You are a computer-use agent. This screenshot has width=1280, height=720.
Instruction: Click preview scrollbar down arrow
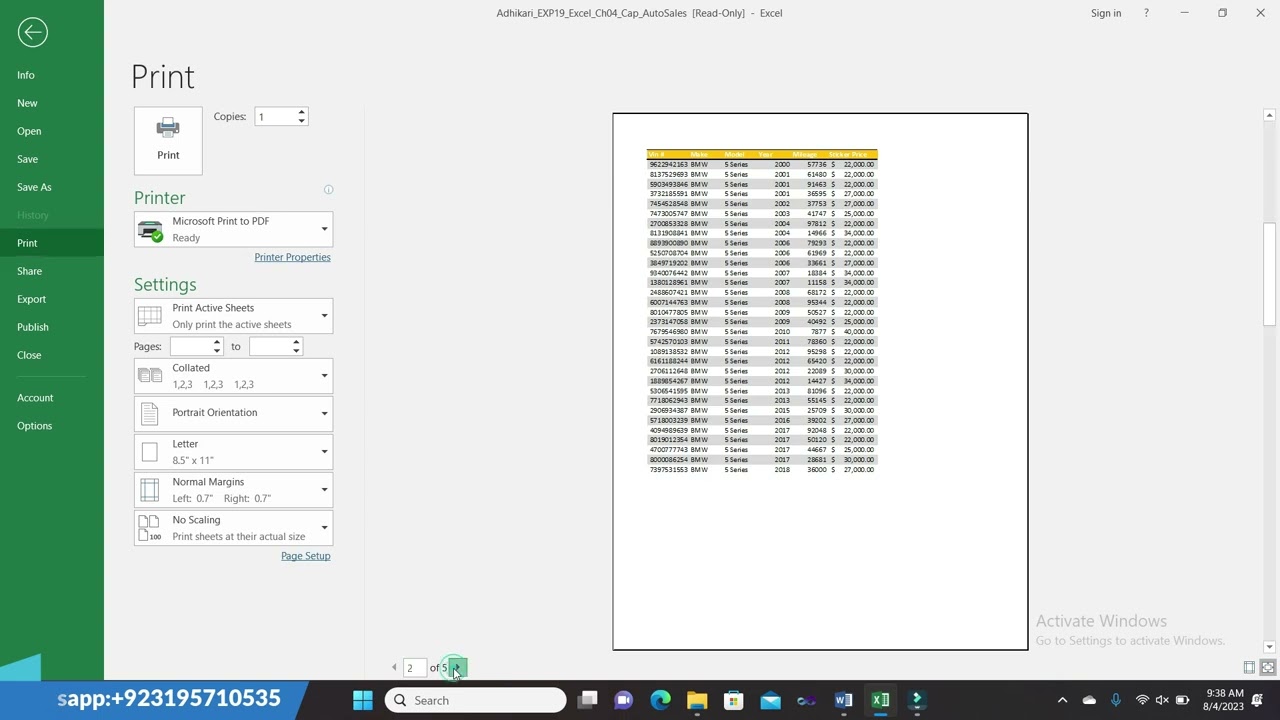point(1269,647)
